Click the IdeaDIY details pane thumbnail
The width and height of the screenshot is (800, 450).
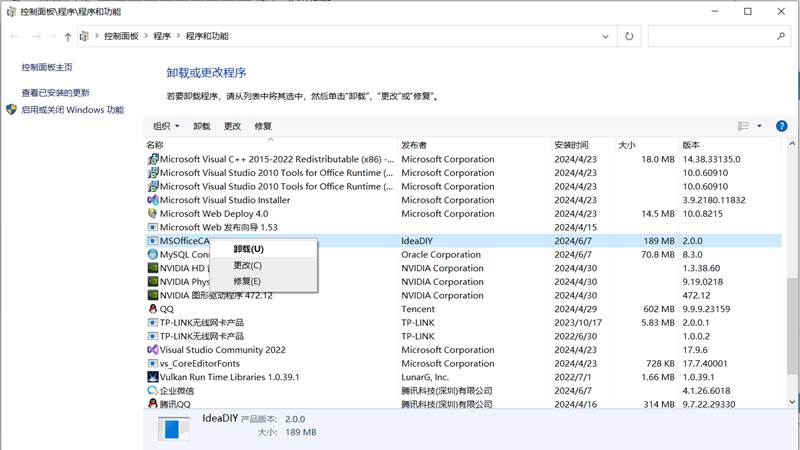click(x=173, y=428)
